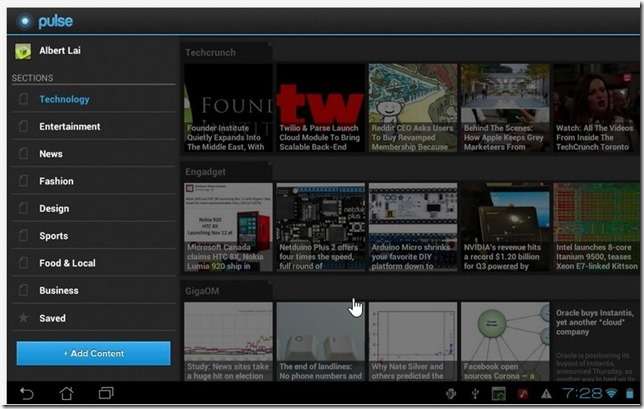Click the page icon beside Food & Local

(x=24, y=263)
